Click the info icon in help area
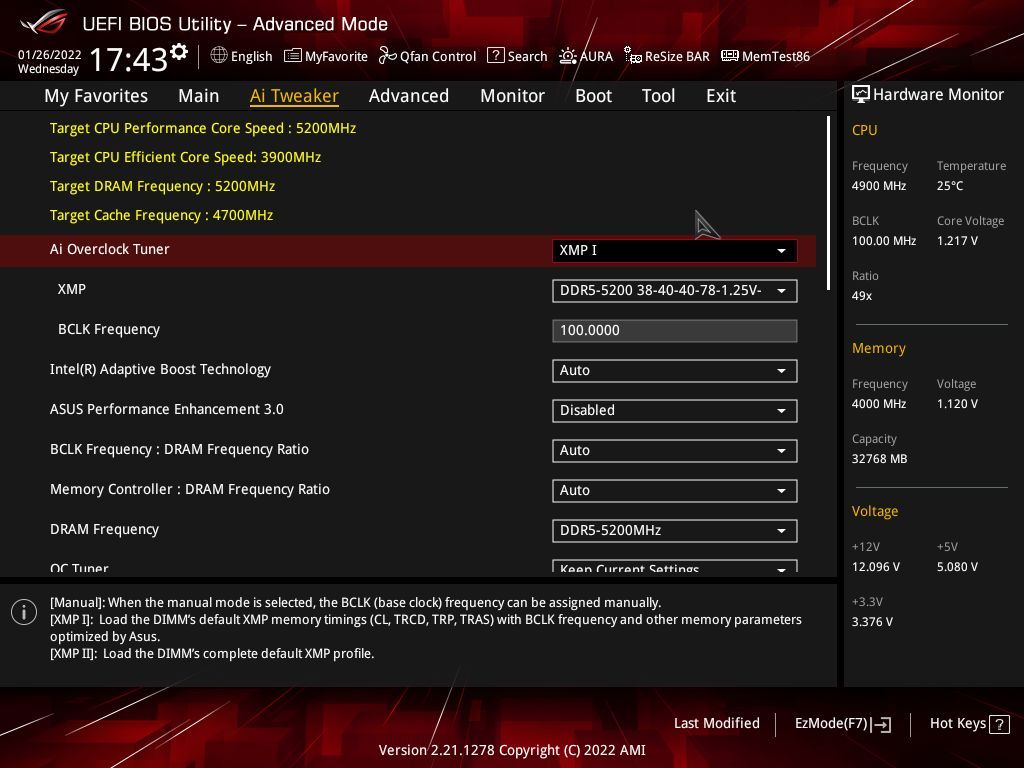Viewport: 1024px width, 768px height. tap(24, 612)
